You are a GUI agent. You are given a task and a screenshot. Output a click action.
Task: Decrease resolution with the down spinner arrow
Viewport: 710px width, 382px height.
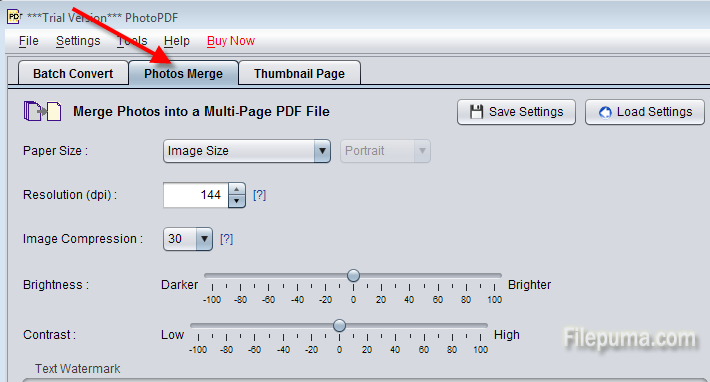(237, 201)
